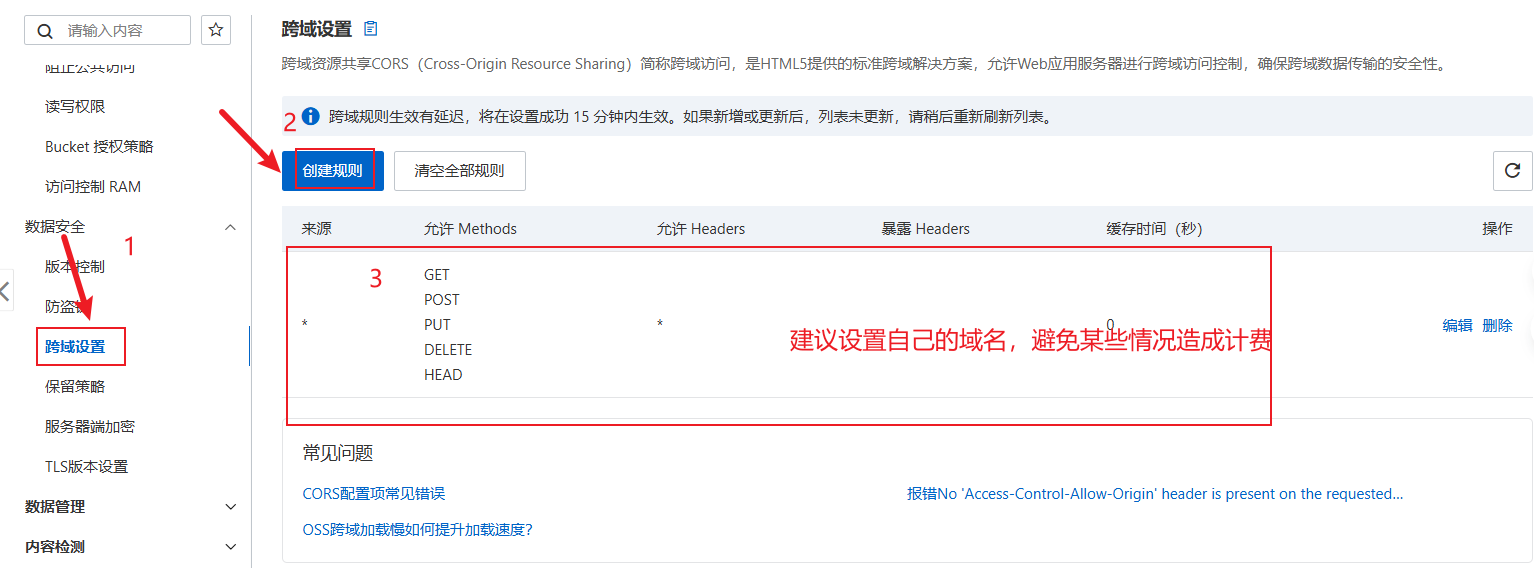Open 跨域设置 in the sidebar
Viewport: 1534px width, 568px height.
(75, 347)
